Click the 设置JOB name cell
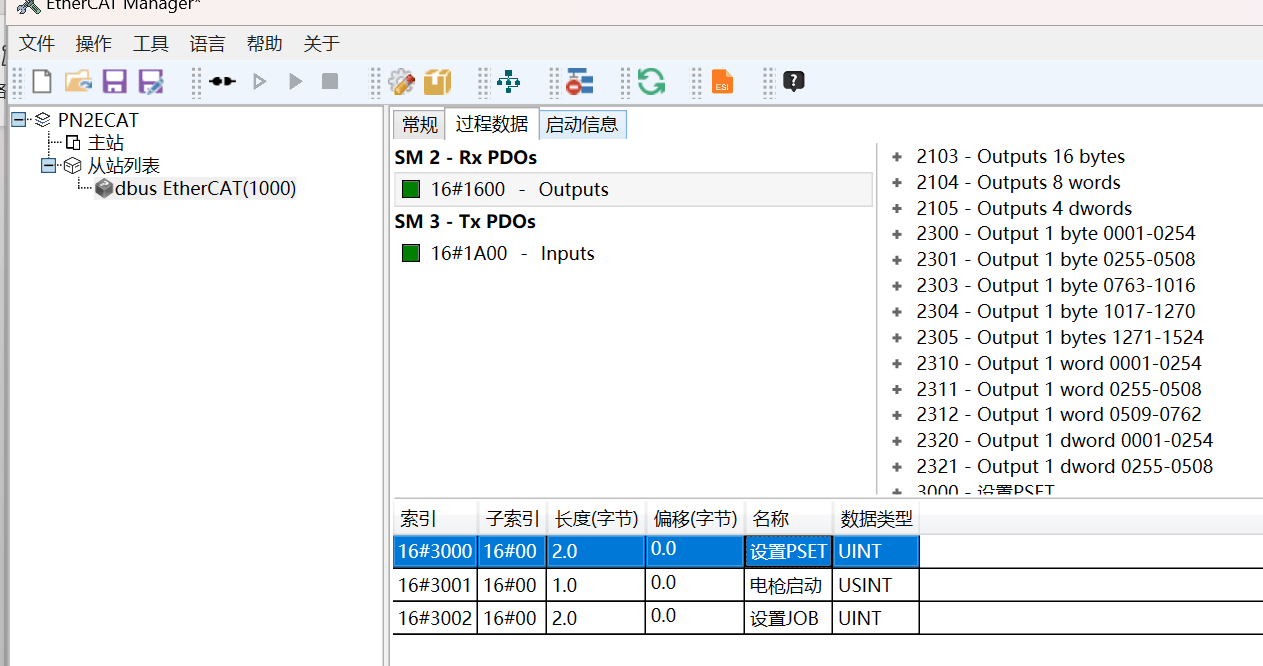Viewport: 1263px width, 666px height. point(788,618)
